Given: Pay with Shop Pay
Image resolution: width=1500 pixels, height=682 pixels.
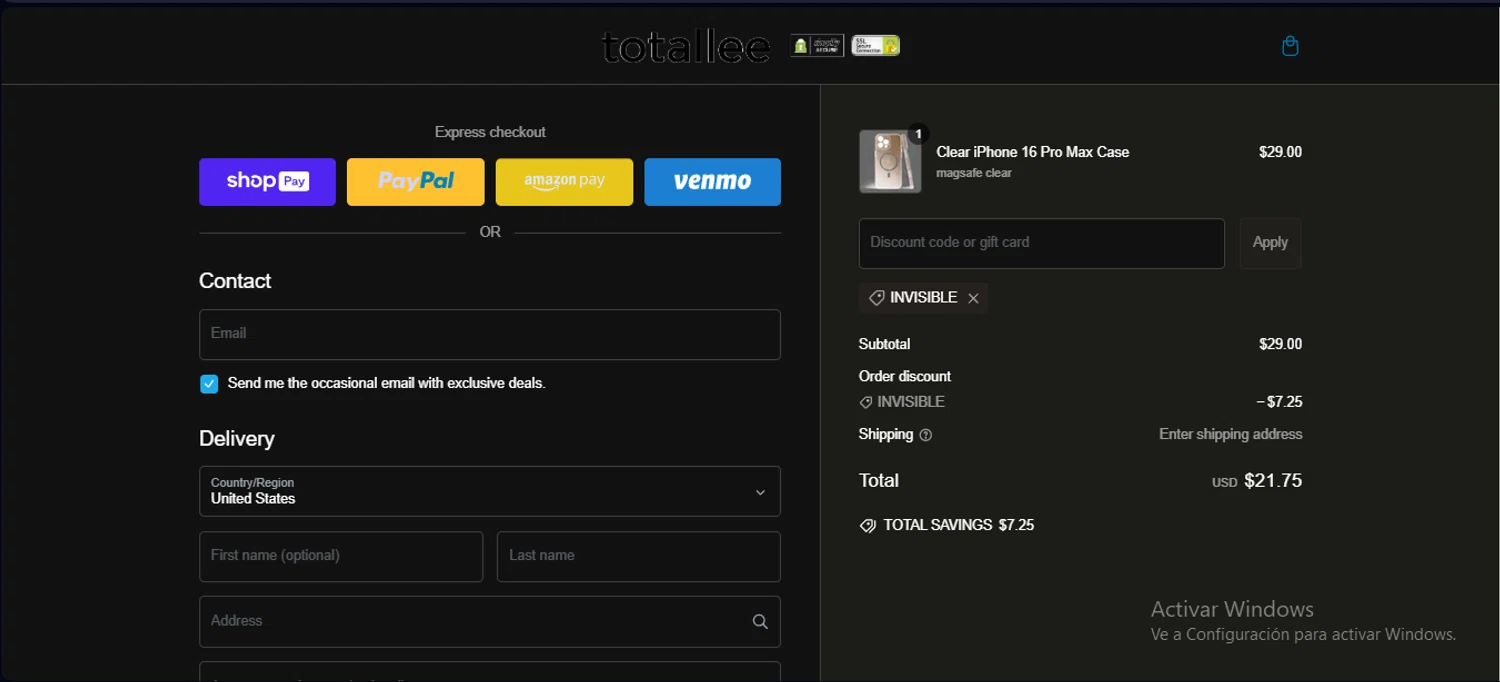Looking at the screenshot, I should pyautogui.click(x=267, y=182).
